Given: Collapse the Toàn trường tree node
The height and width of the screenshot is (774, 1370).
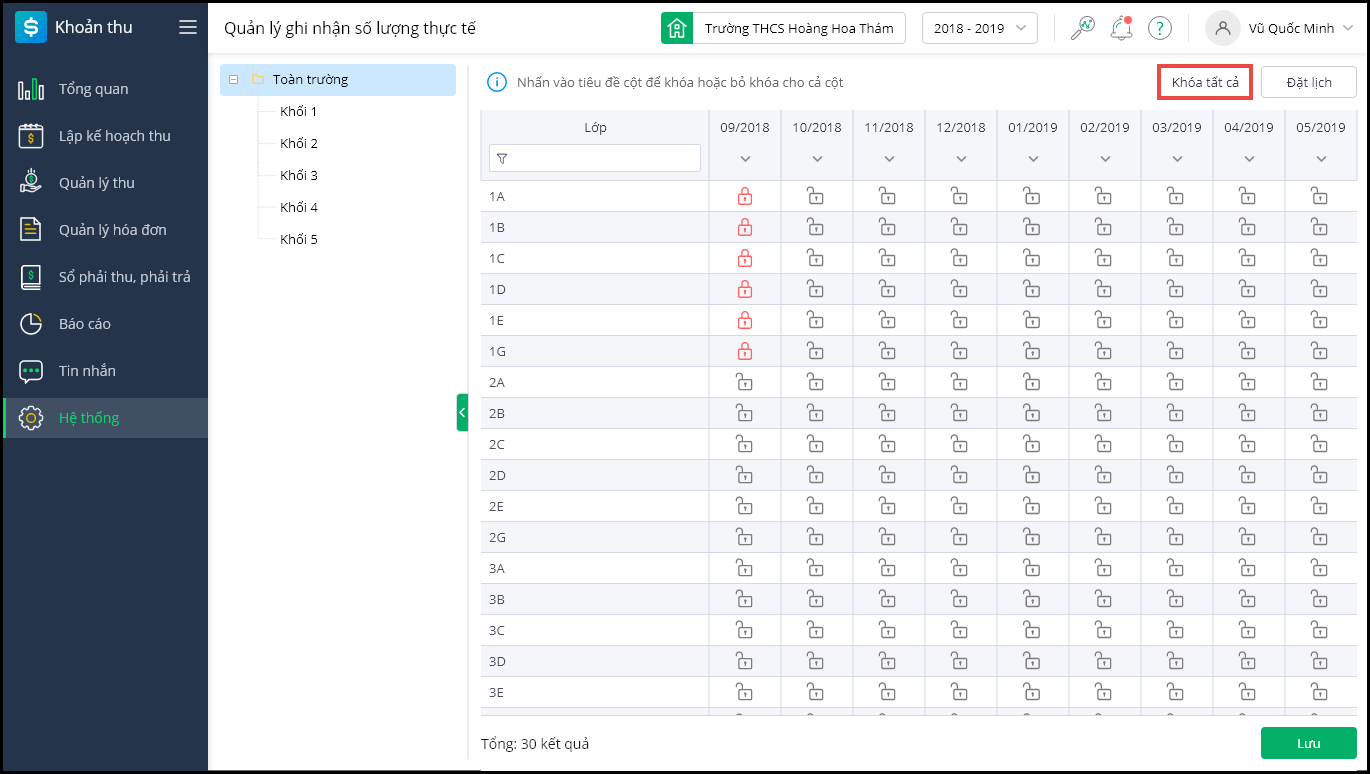Looking at the screenshot, I should [233, 80].
